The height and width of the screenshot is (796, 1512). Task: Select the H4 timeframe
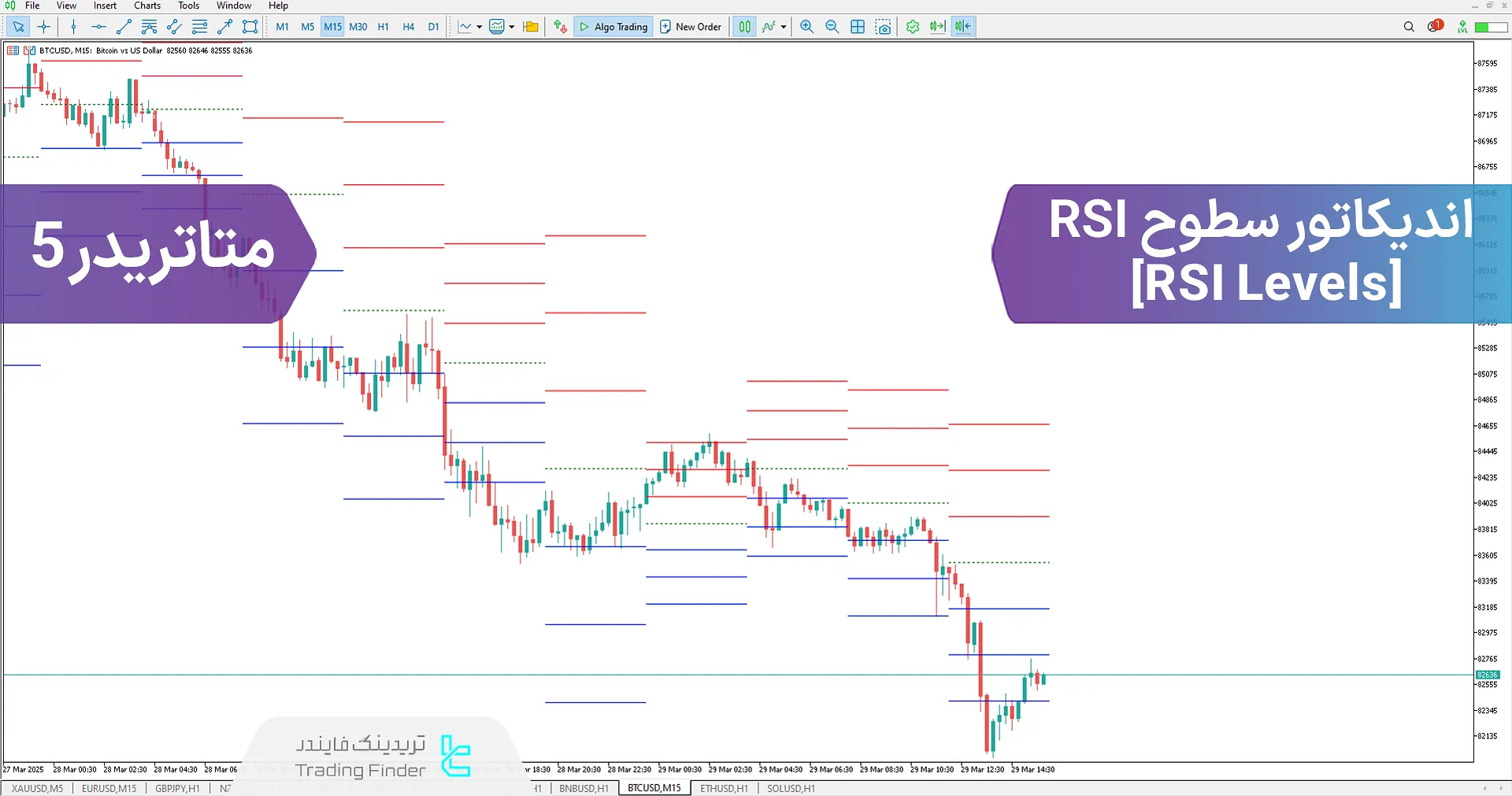click(x=408, y=26)
